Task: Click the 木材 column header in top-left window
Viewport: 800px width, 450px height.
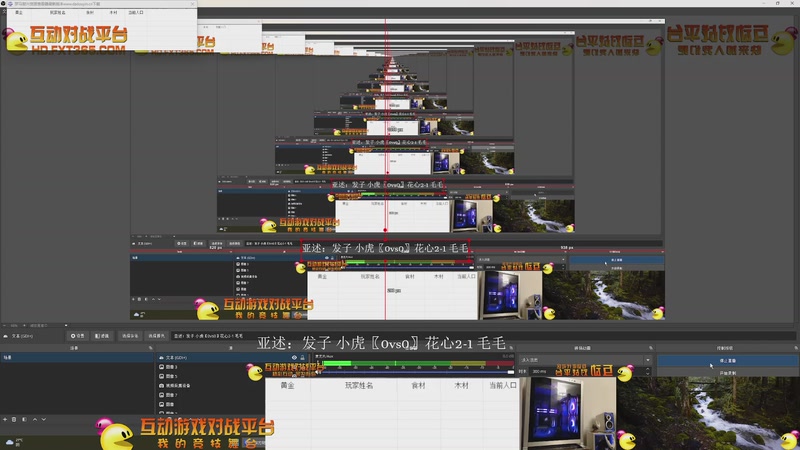Action: (x=113, y=12)
